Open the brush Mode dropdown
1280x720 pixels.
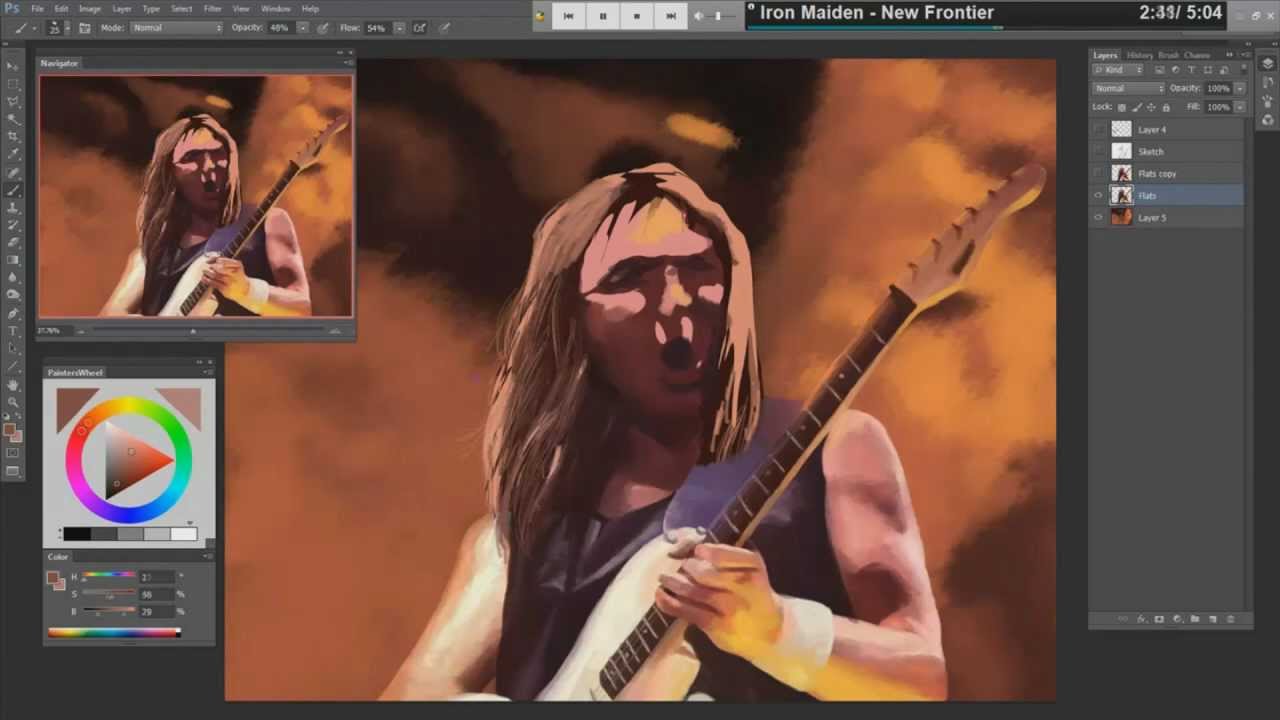[x=177, y=28]
